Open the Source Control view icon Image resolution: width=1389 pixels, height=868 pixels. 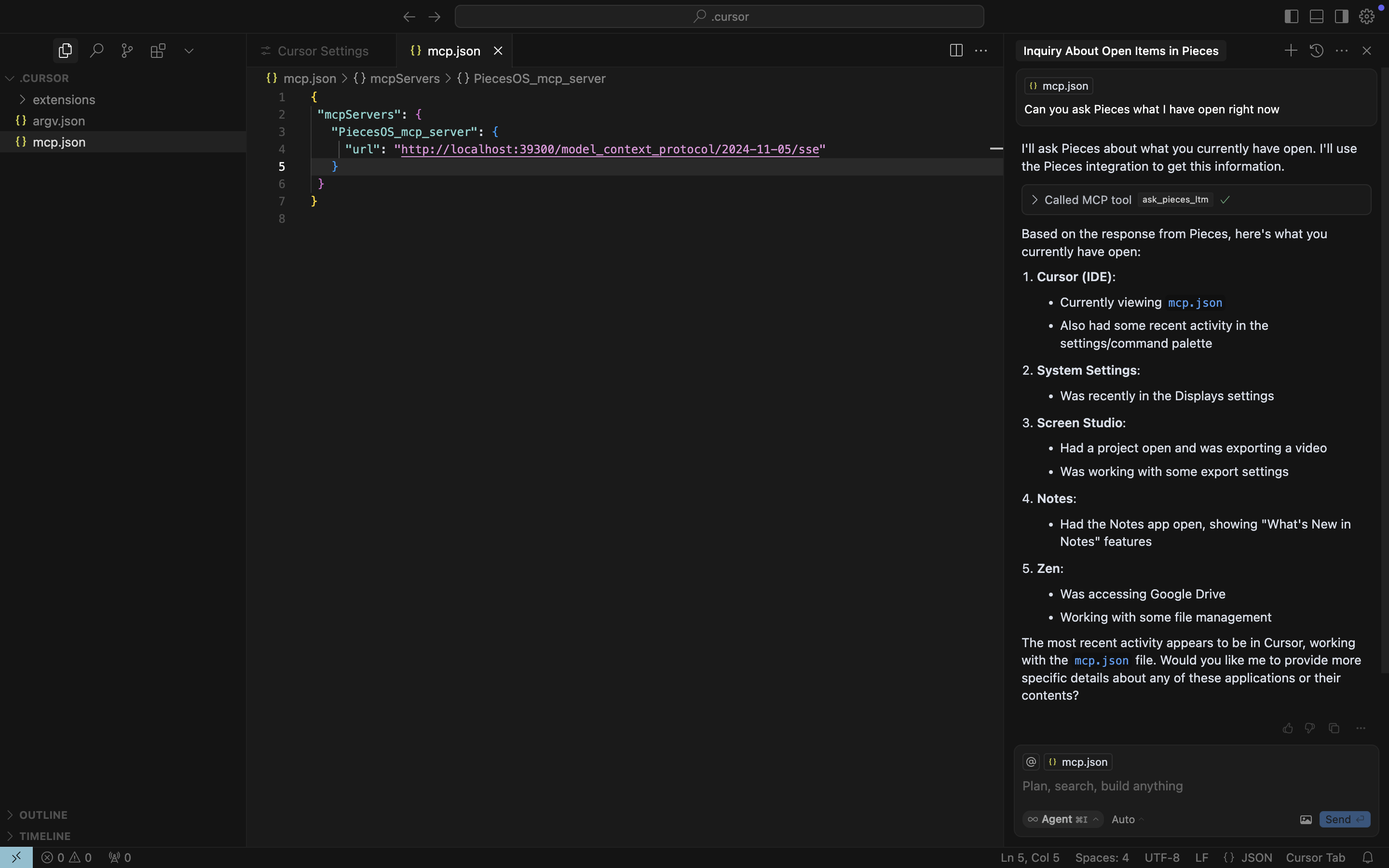point(127,51)
